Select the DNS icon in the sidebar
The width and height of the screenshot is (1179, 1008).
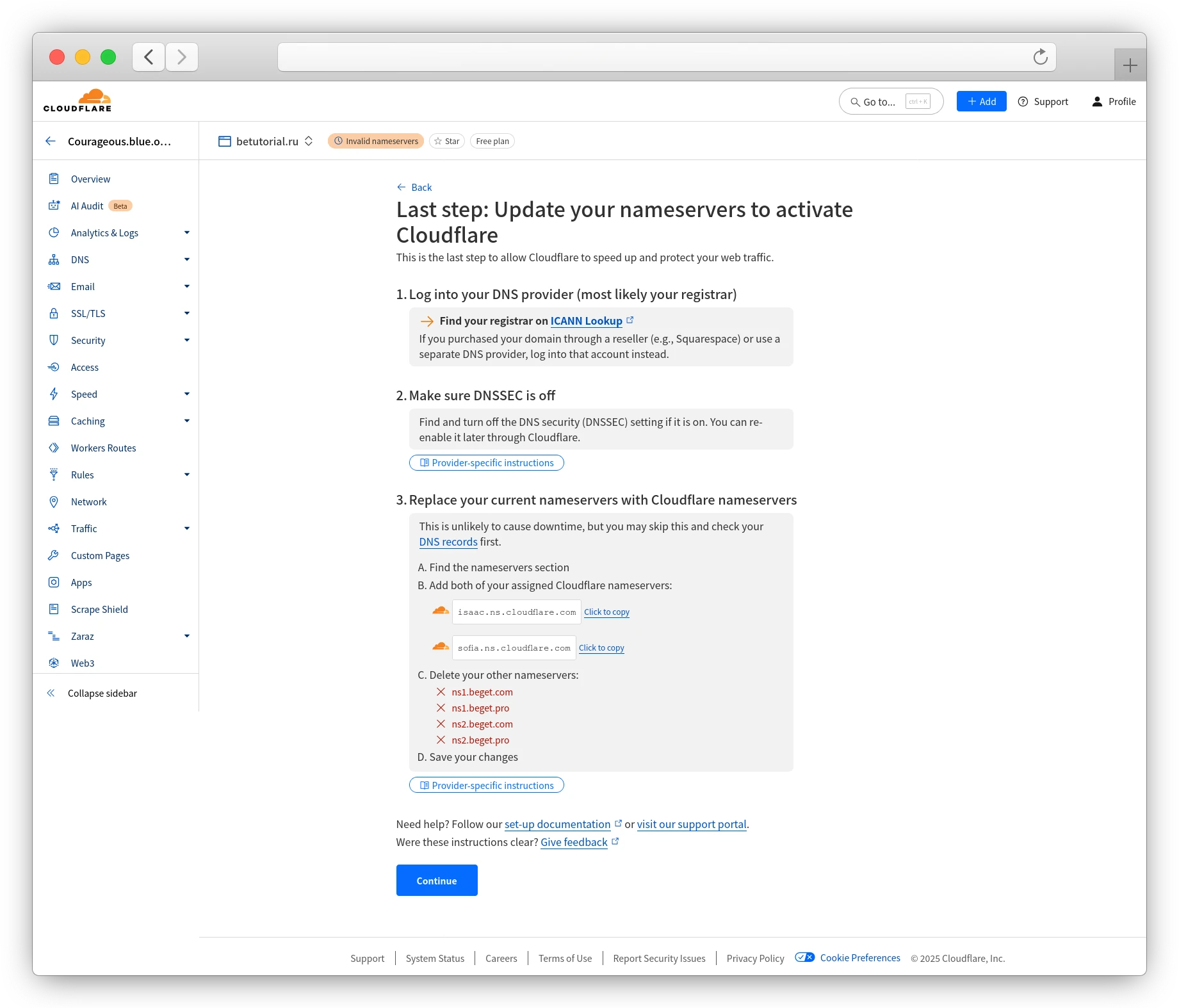click(x=54, y=259)
